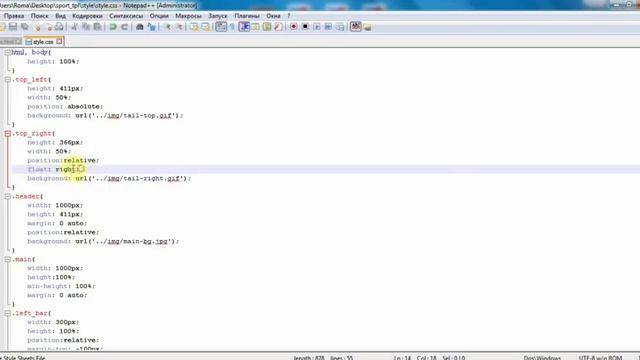
Task: Collapse the .left_bar code block
Action: point(7,313)
